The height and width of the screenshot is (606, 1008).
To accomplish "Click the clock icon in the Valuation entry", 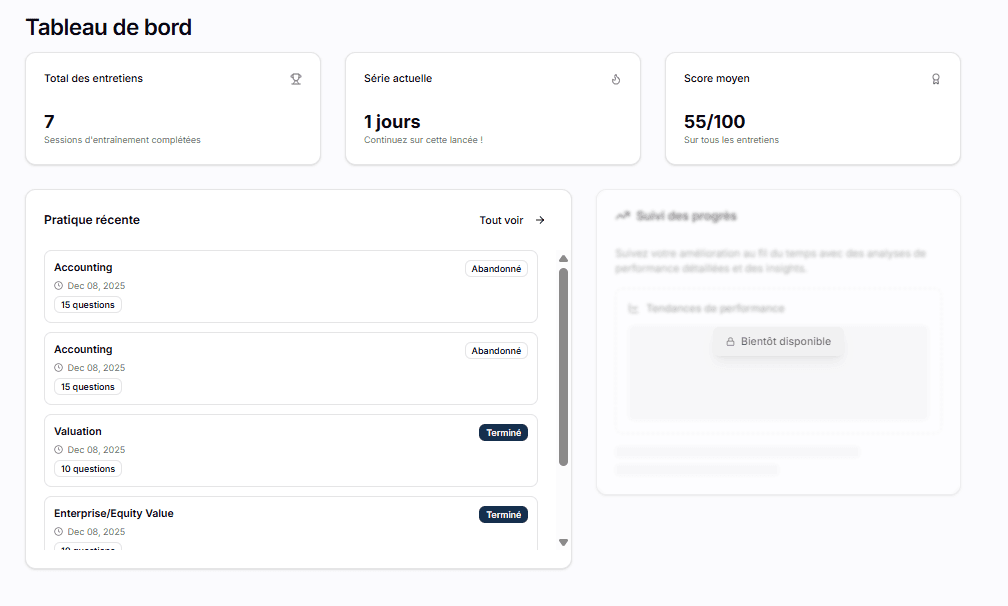I will point(59,450).
